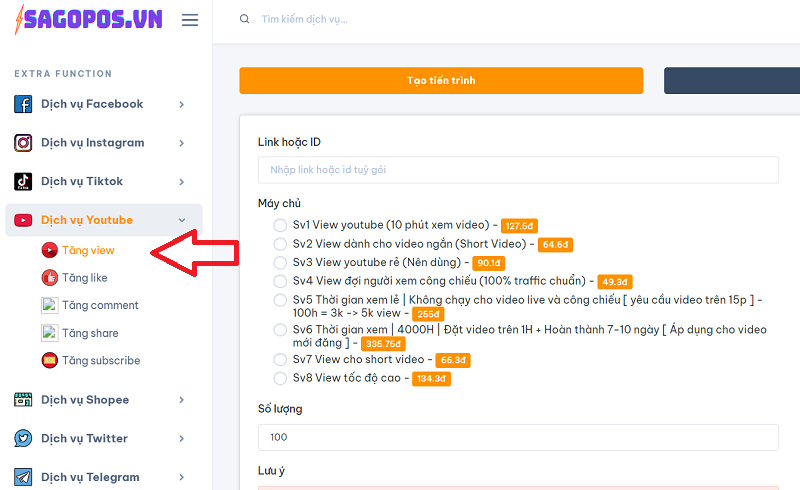Click the Telegram service icon

coord(23,477)
